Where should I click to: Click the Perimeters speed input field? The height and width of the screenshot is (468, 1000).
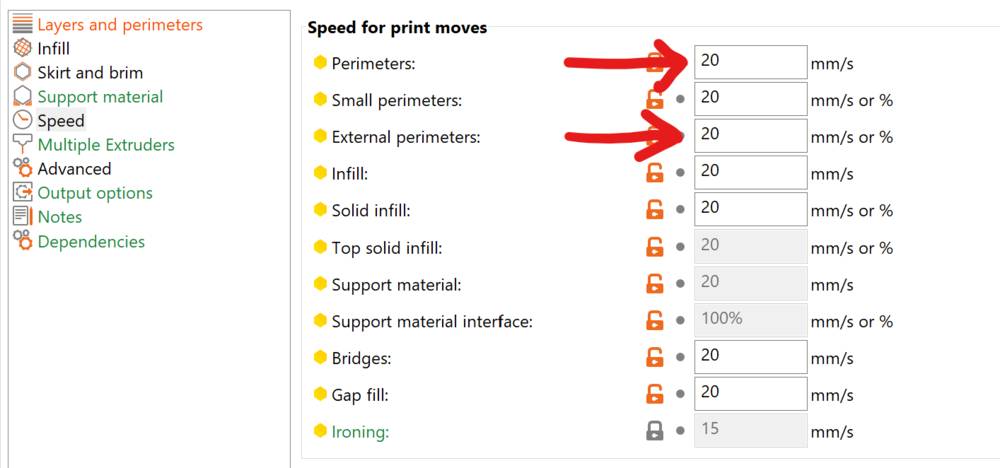tap(750, 62)
